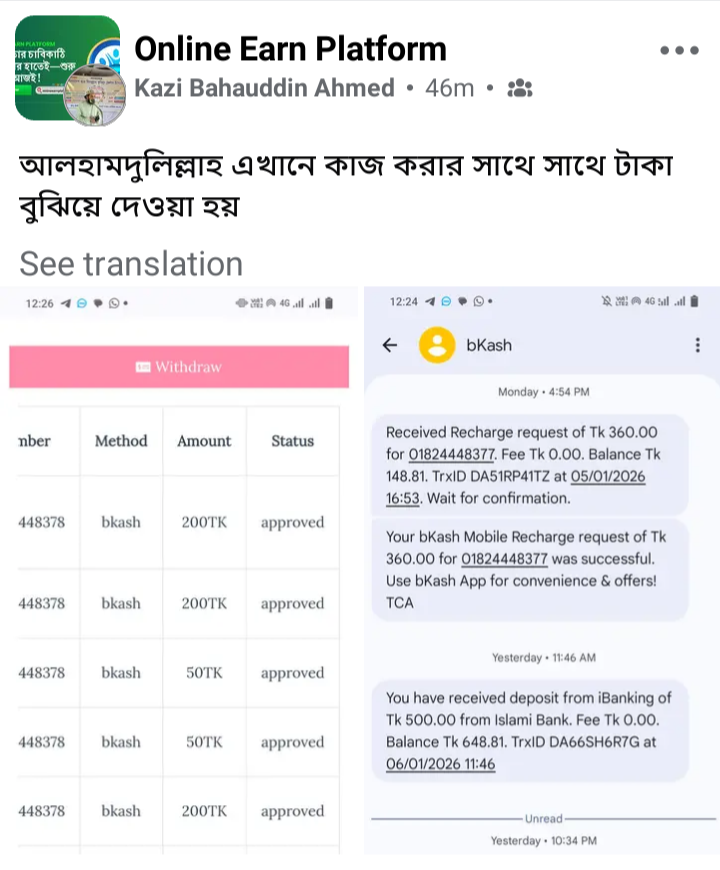720x870 pixels.
Task: Open the Islami Bank deposit message
Action: 530,730
